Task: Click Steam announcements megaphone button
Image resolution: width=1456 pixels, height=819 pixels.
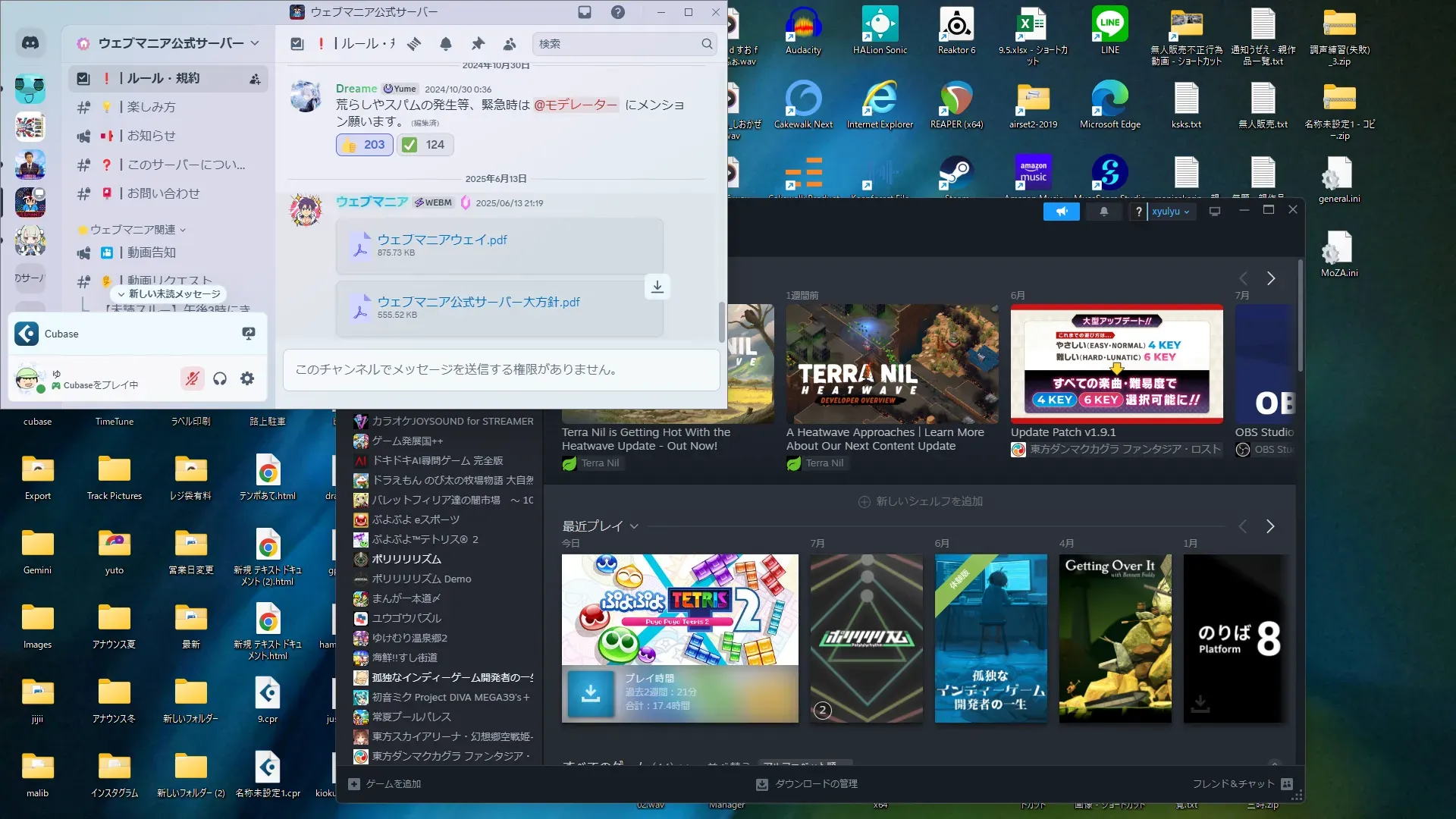Action: point(1061,212)
